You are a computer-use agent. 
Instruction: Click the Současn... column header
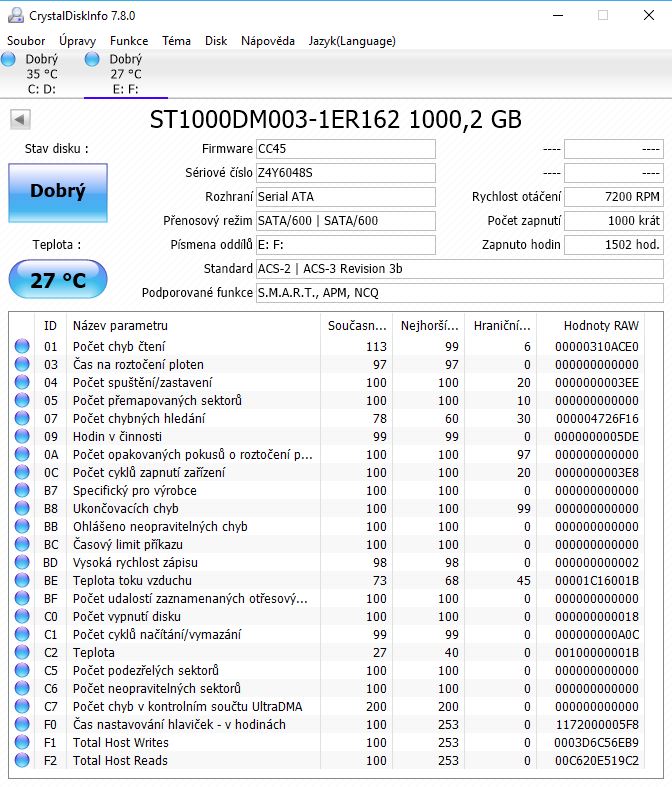click(357, 326)
